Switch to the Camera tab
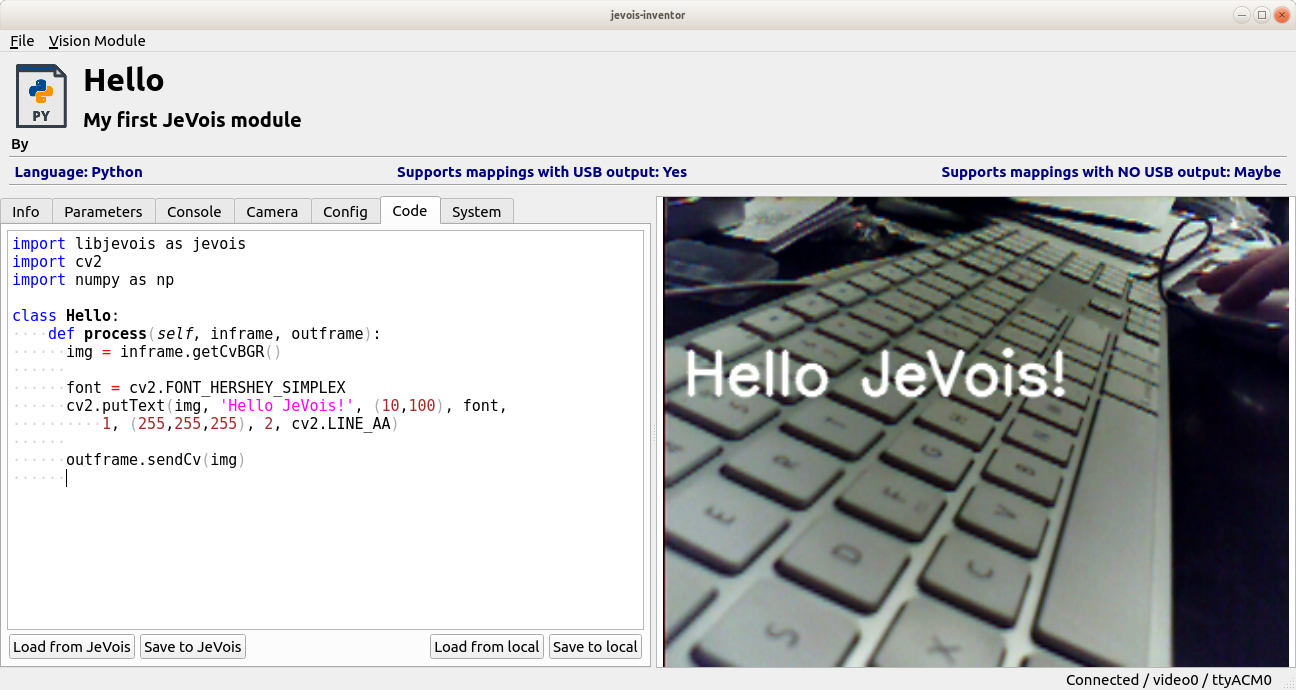The width and height of the screenshot is (1296, 690). (x=272, y=211)
